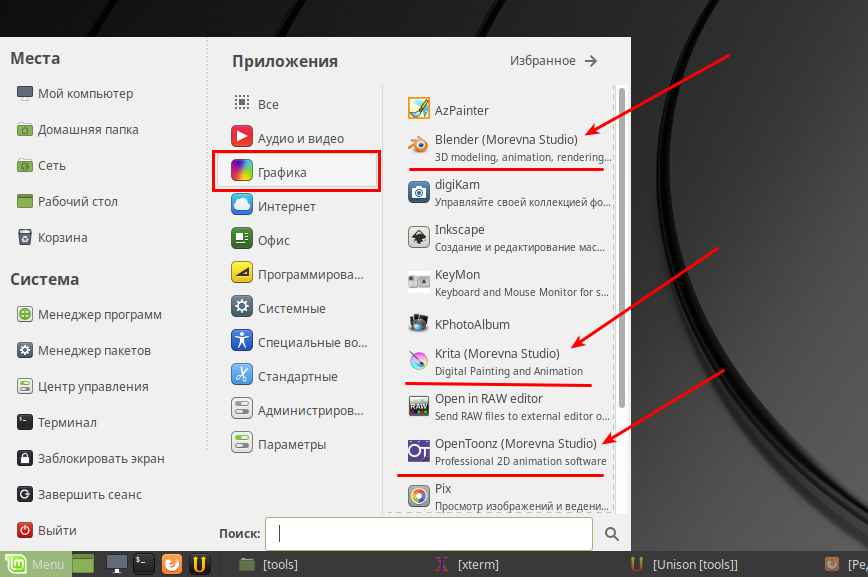Select the Графика category
This screenshot has height=577, width=868.
(296, 172)
